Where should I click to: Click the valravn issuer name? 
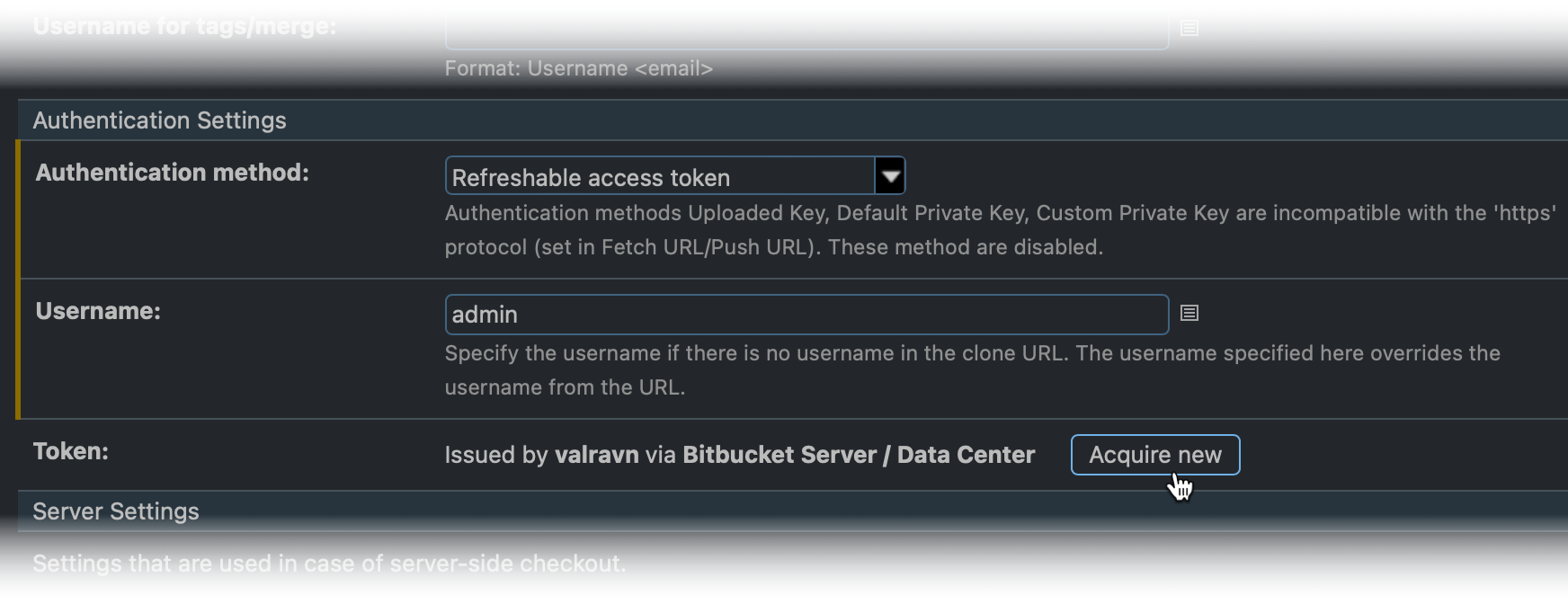click(596, 455)
